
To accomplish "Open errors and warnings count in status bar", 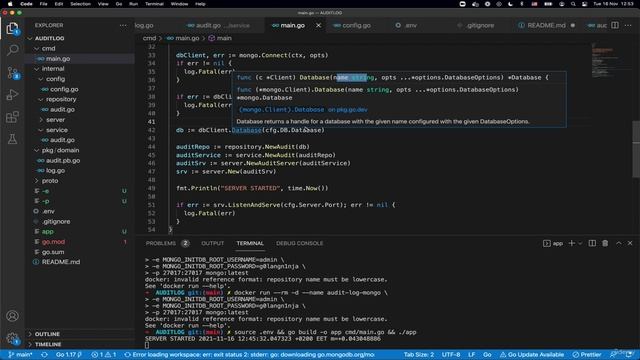I will click(104, 355).
